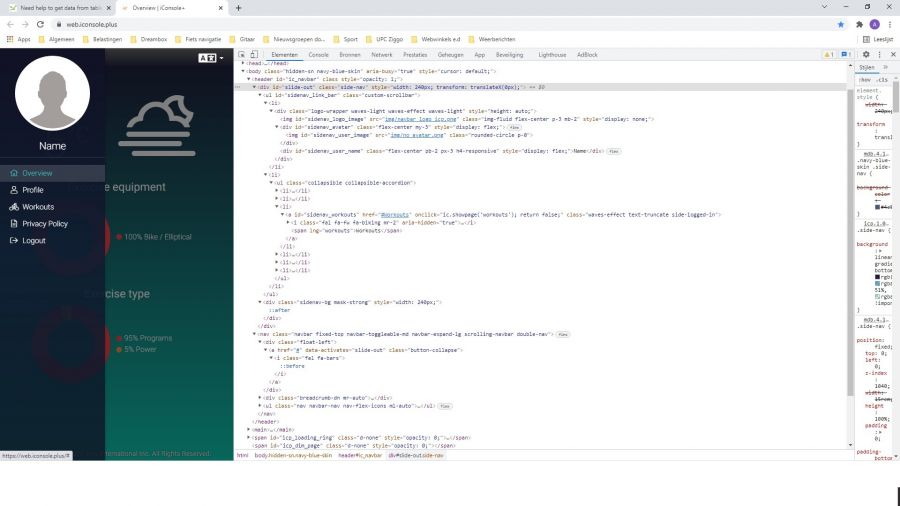Toggle the :hov element state button
Viewport: 900px width, 506px height.
(x=865, y=80)
